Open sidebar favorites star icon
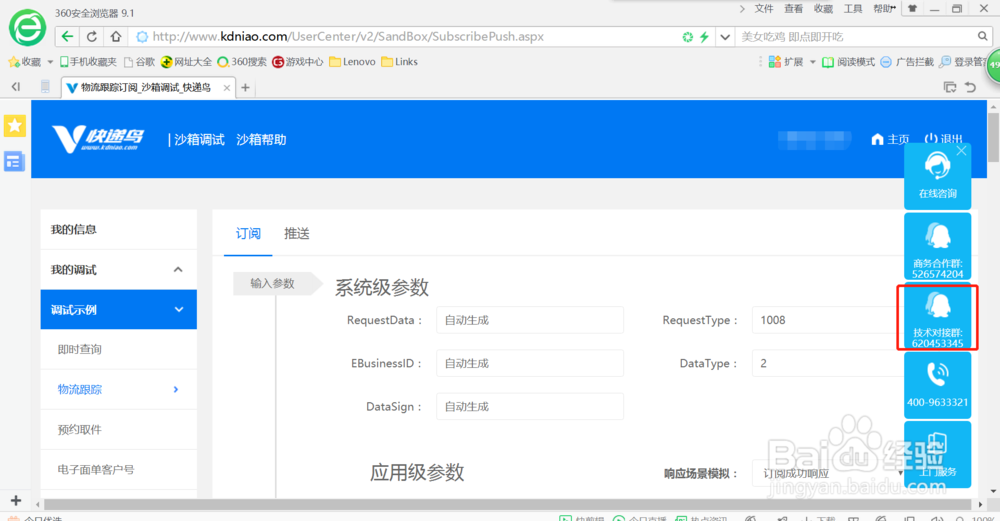This screenshot has width=1000, height=521. (x=15, y=126)
